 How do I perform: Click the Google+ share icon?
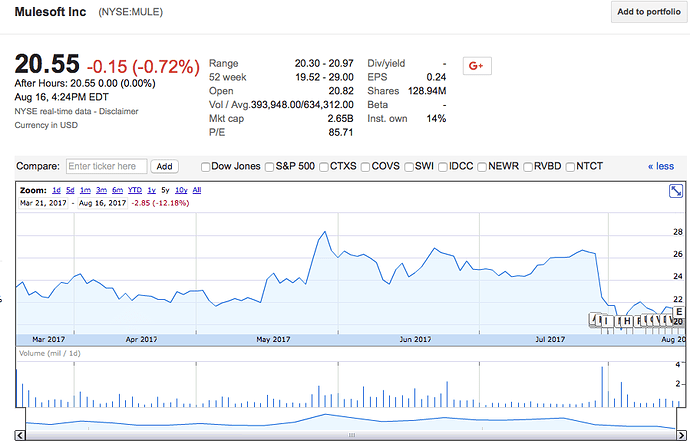click(x=476, y=66)
